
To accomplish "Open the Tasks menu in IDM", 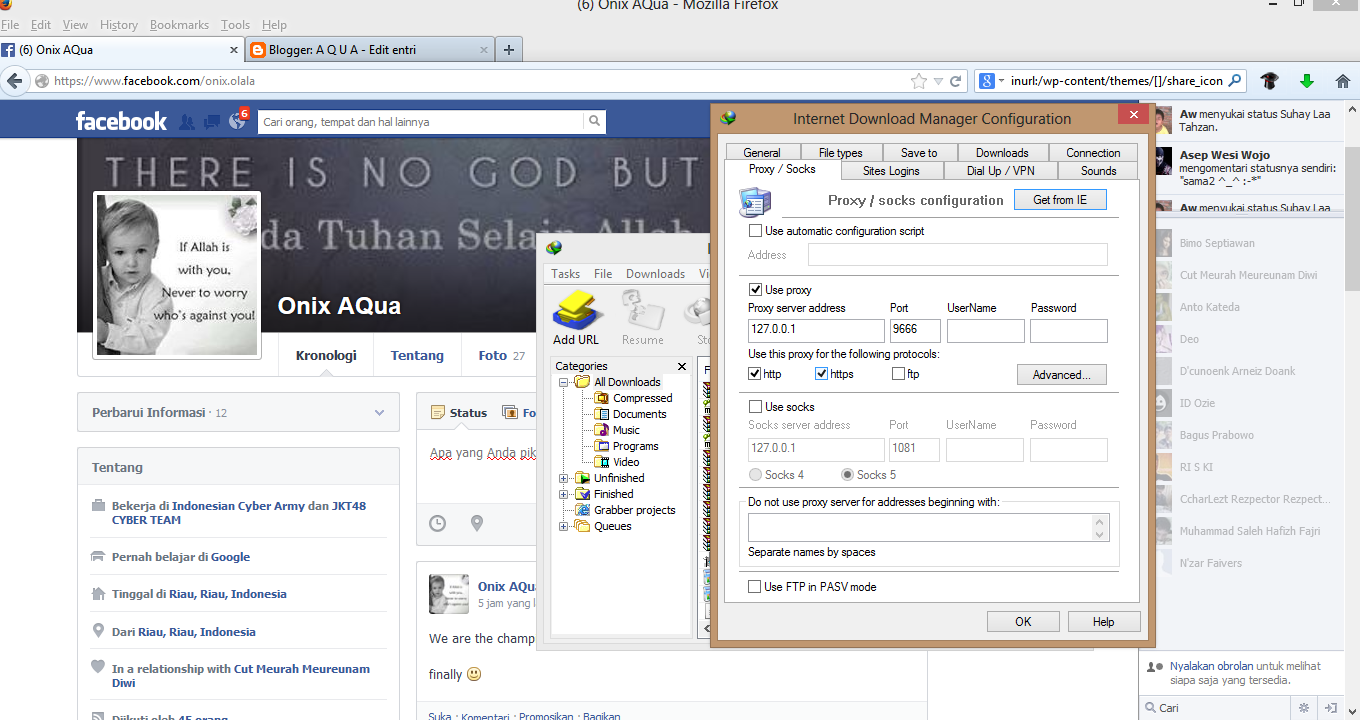I will (566, 274).
